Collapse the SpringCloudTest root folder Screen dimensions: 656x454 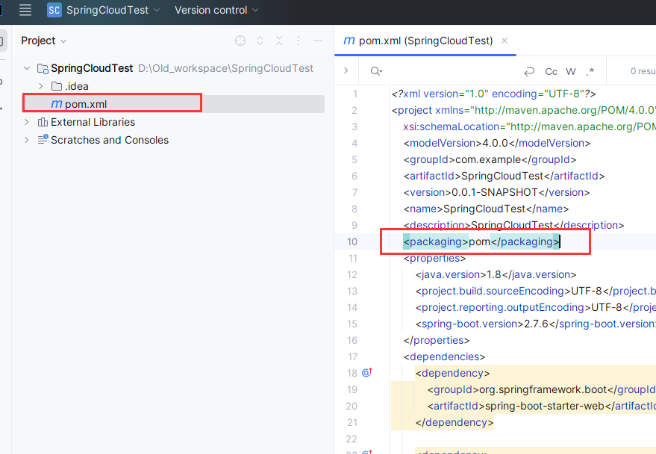click(x=27, y=68)
